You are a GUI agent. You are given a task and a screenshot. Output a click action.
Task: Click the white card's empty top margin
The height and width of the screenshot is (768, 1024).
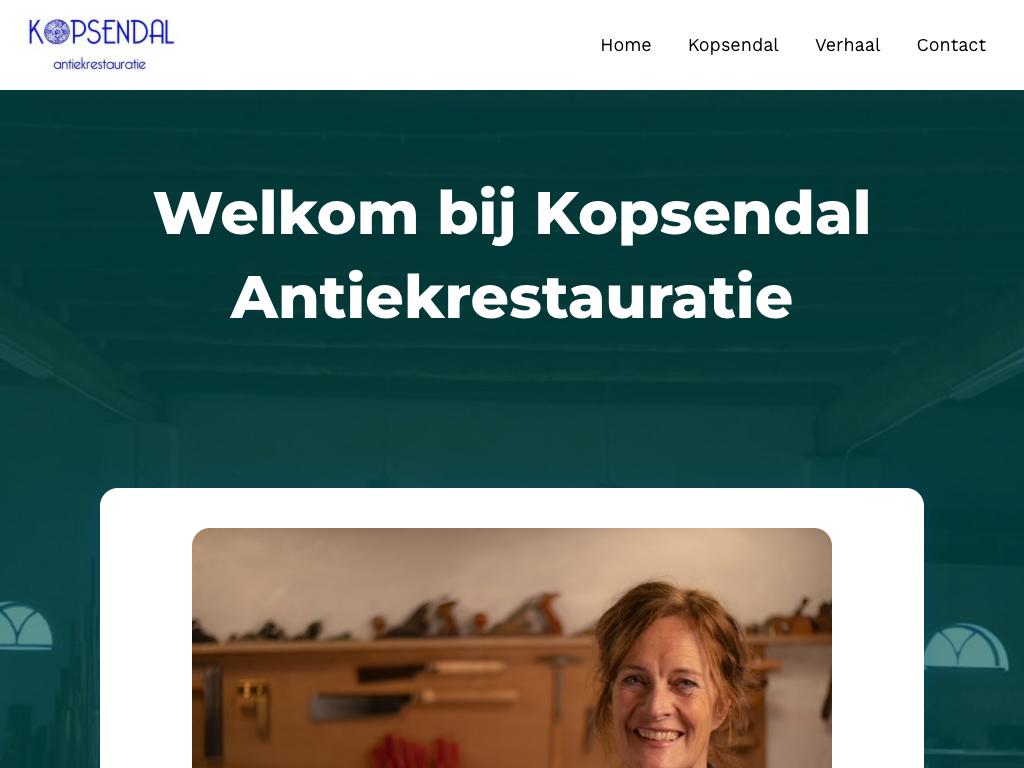(512, 507)
